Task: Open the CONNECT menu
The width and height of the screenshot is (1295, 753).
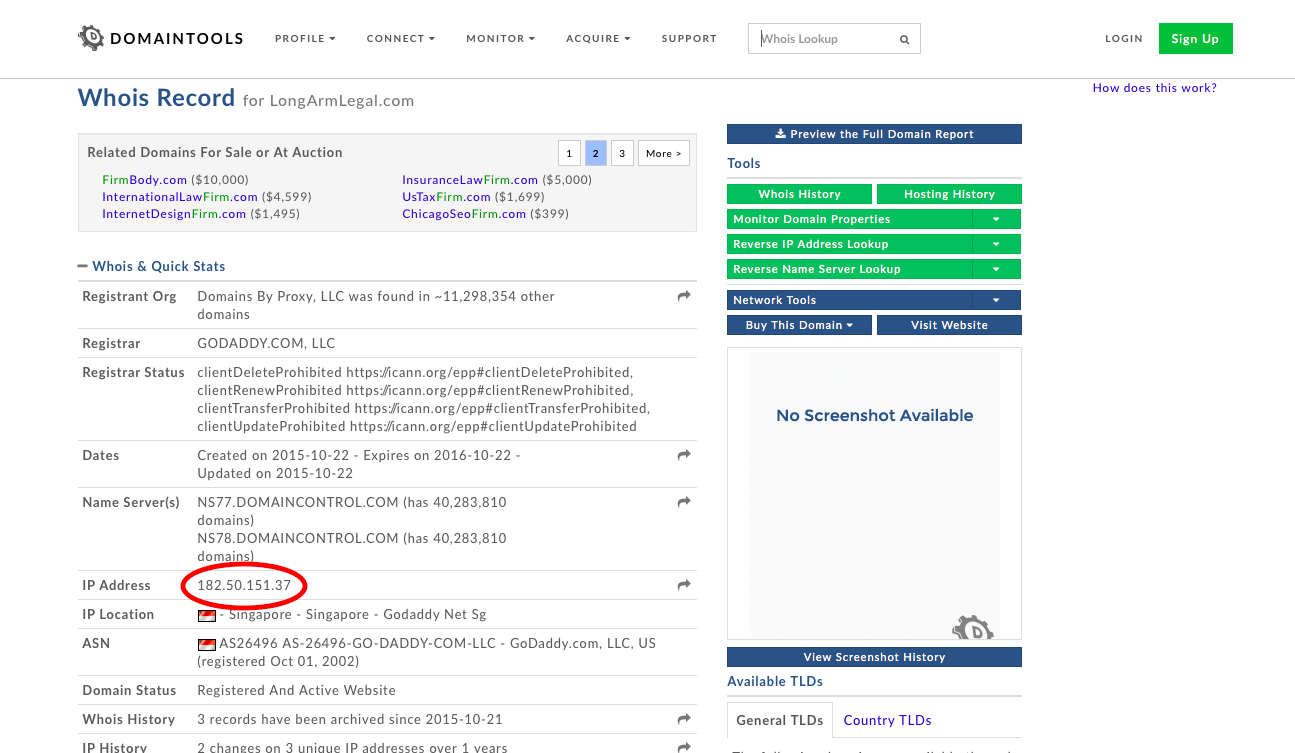Action: 401,39
